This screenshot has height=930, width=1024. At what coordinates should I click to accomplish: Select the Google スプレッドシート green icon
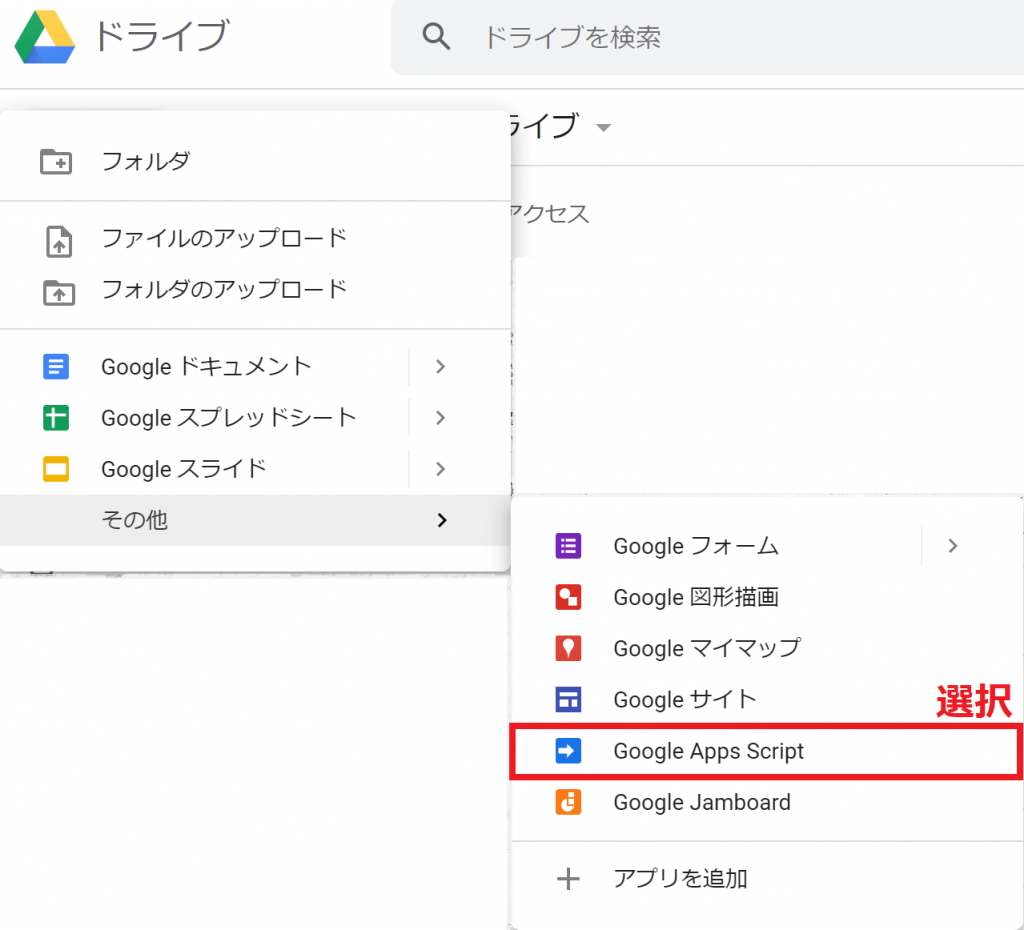(x=57, y=418)
